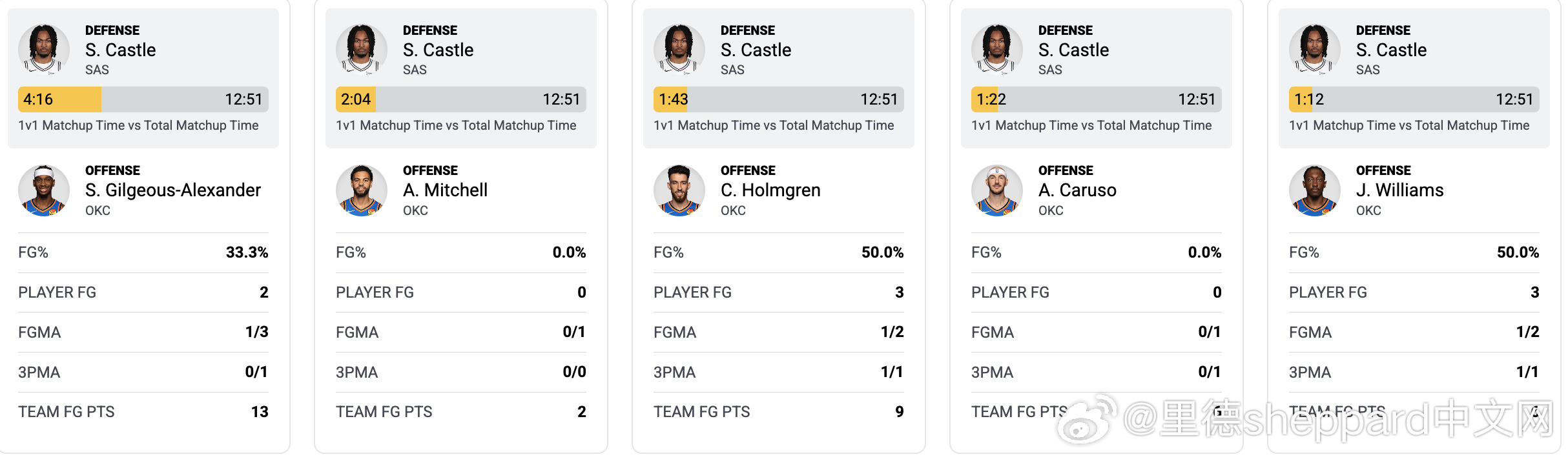Image resolution: width=1568 pixels, height=461 pixels.
Task: Click the 4:16 matchup time bar
Action: tap(143, 99)
